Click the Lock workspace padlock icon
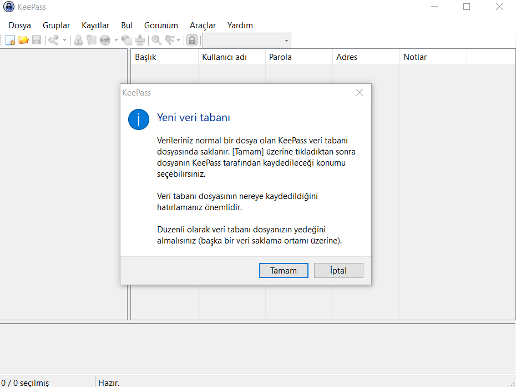 tap(192, 40)
